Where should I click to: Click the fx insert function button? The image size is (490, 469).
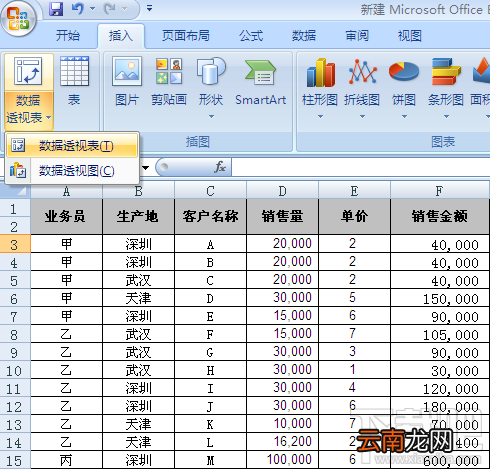[220, 167]
